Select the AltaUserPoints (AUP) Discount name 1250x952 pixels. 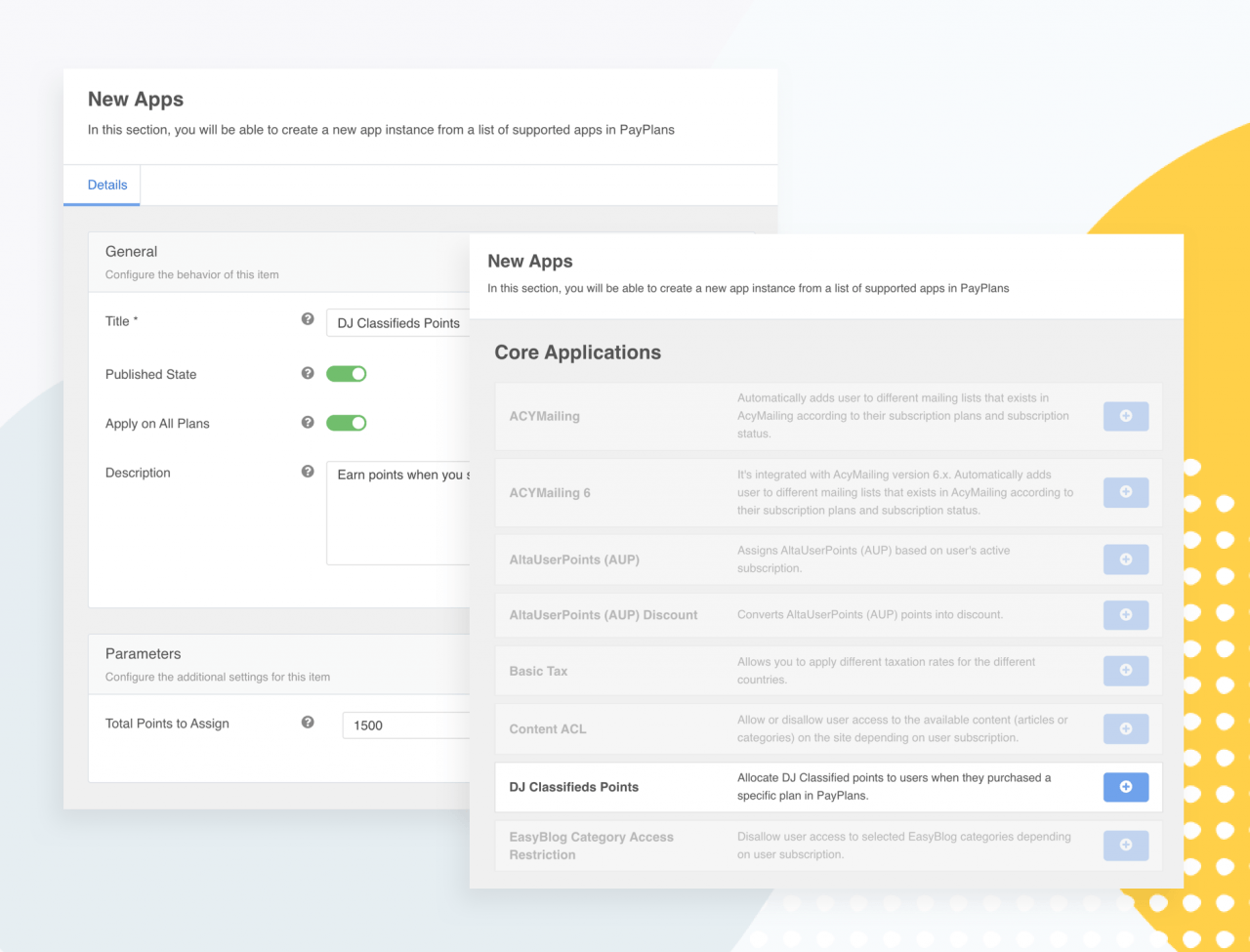(604, 615)
